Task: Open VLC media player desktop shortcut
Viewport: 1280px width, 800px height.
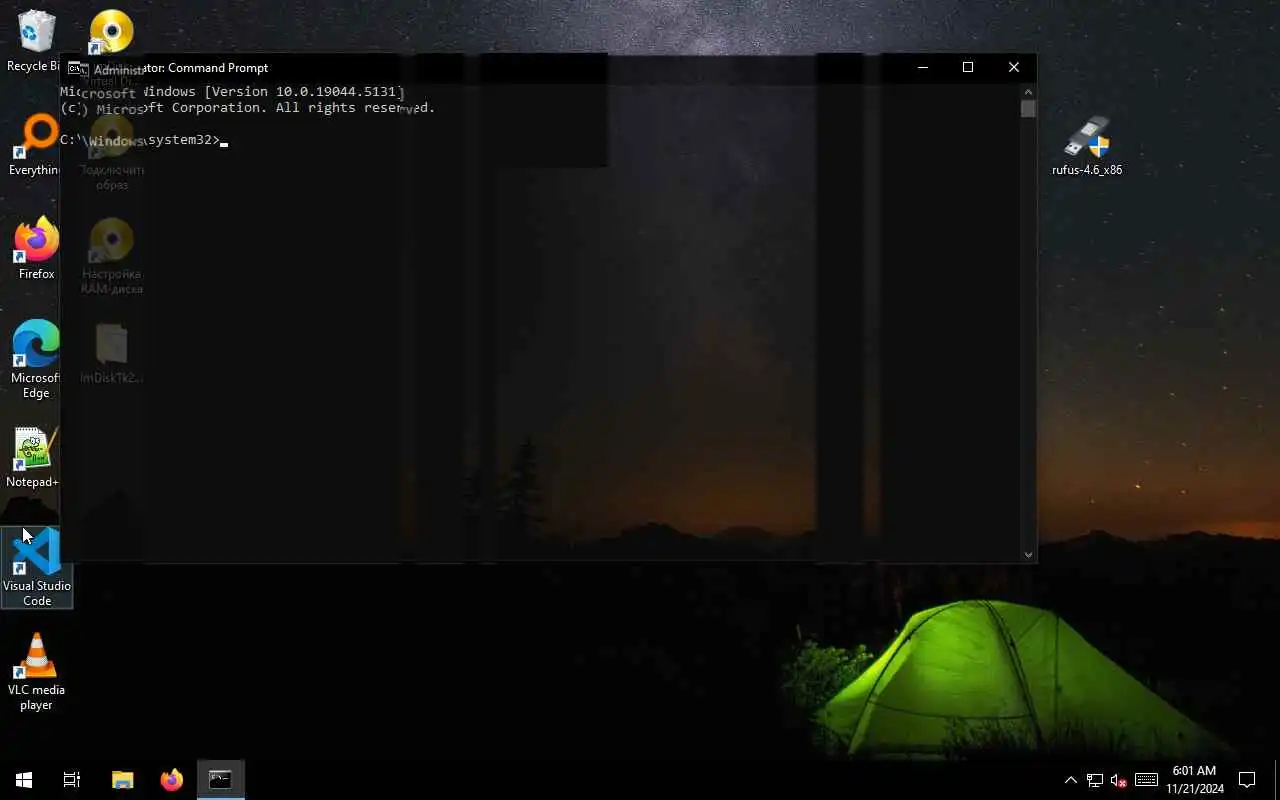Action: coord(36,672)
